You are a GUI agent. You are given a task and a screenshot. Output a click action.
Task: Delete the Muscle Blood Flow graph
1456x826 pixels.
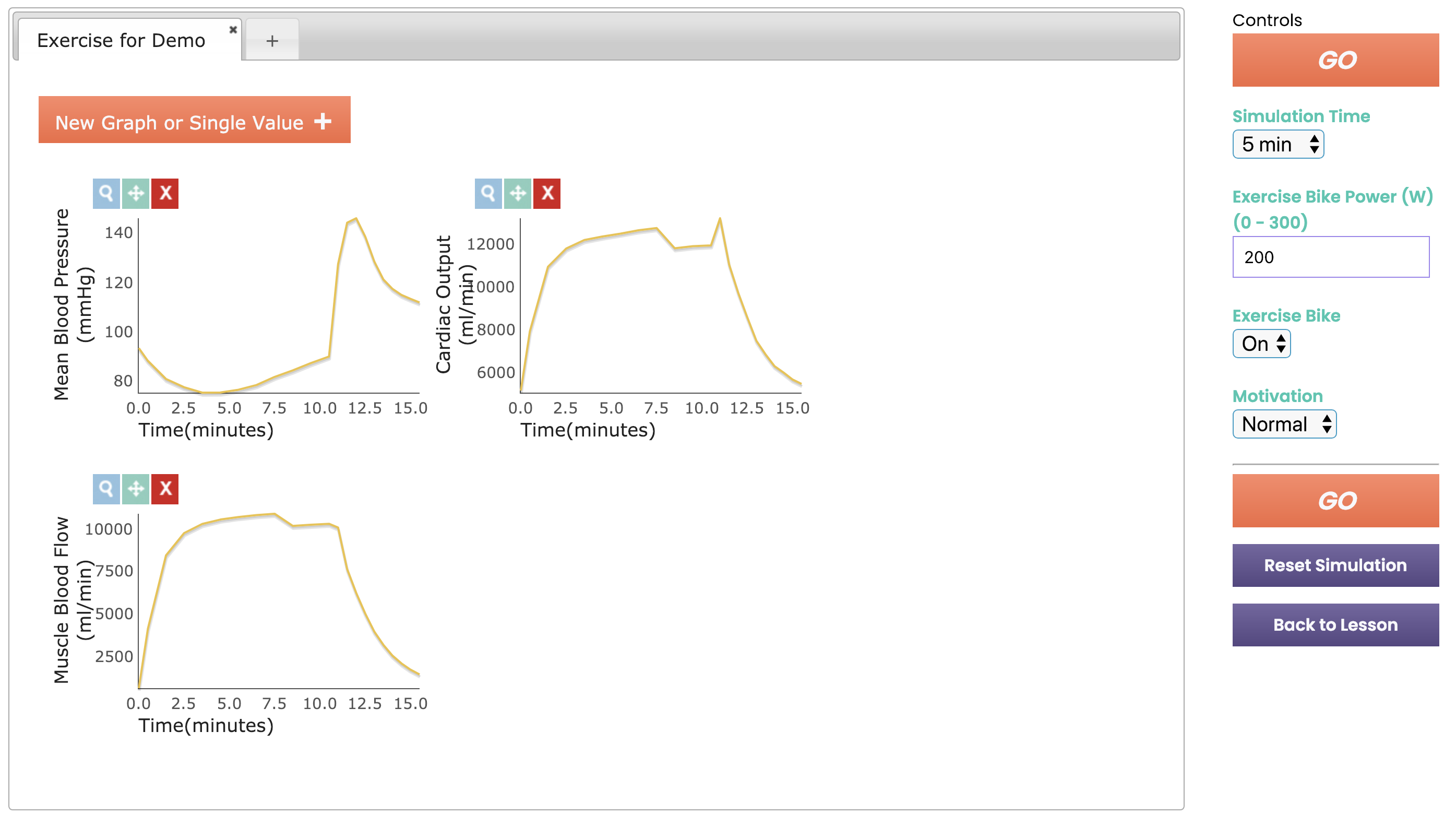tap(164, 489)
